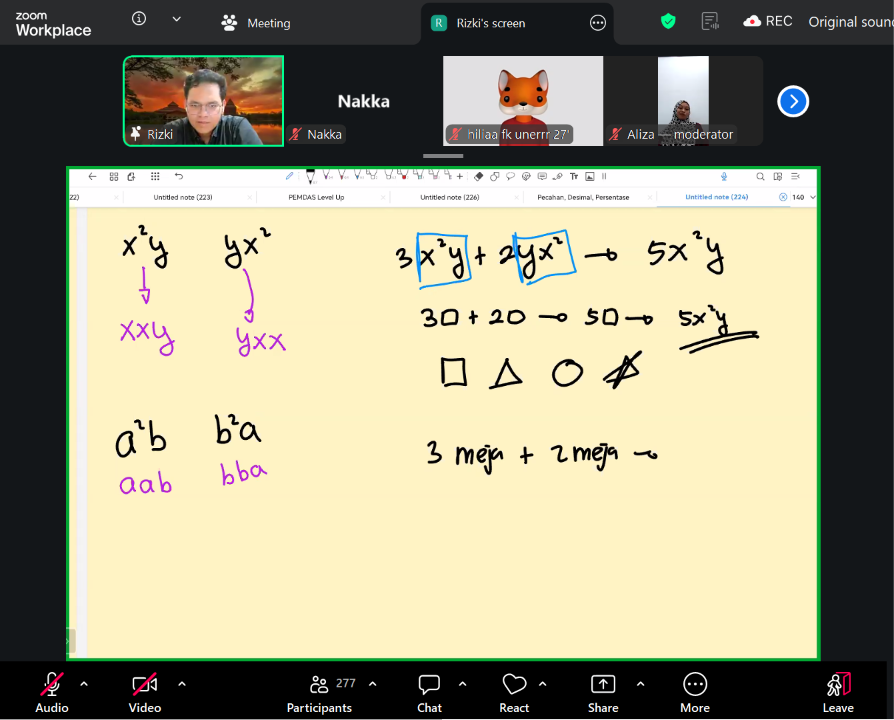Open React emoji menu
The width and height of the screenshot is (894, 720).
point(514,692)
